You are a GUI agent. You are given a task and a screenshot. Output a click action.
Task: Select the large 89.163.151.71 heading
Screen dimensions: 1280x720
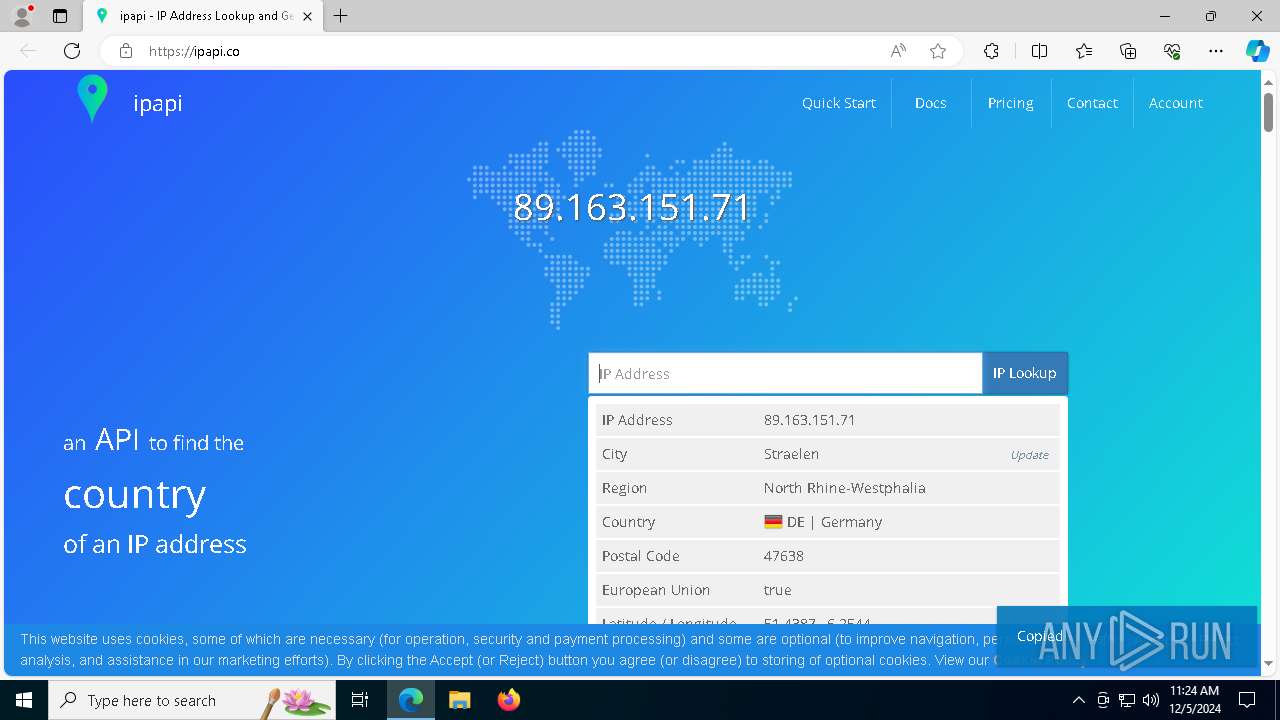pyautogui.click(x=632, y=207)
